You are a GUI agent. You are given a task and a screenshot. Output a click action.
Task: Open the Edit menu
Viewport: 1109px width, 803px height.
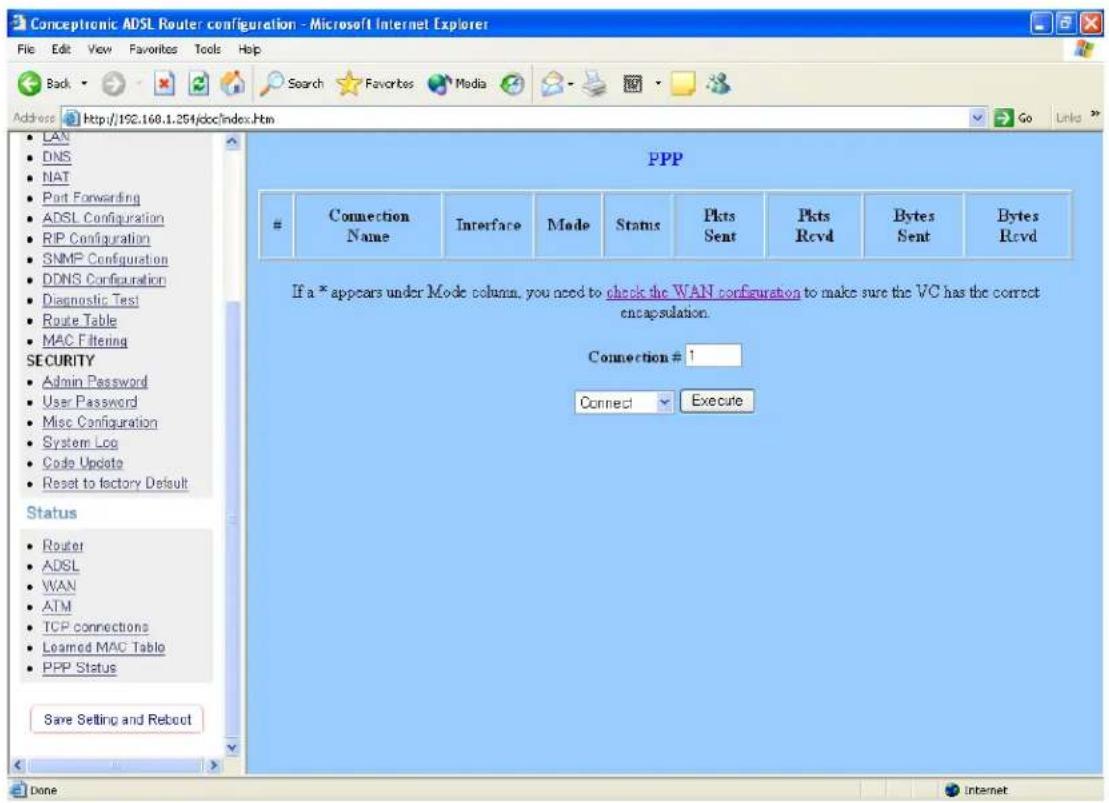(x=61, y=49)
